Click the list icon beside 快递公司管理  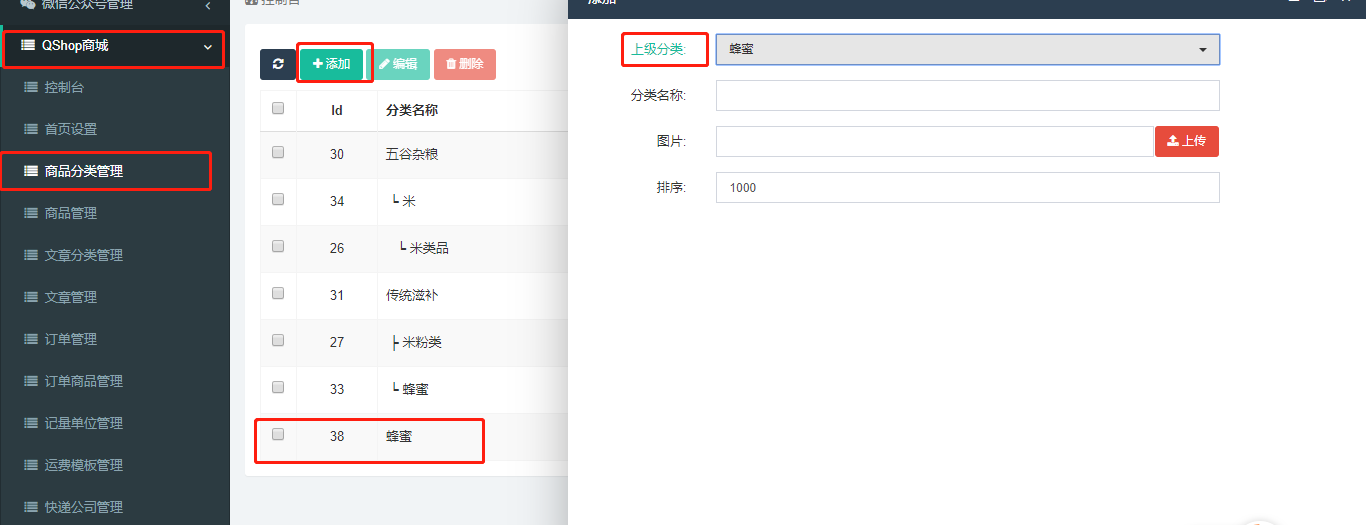coord(31,508)
